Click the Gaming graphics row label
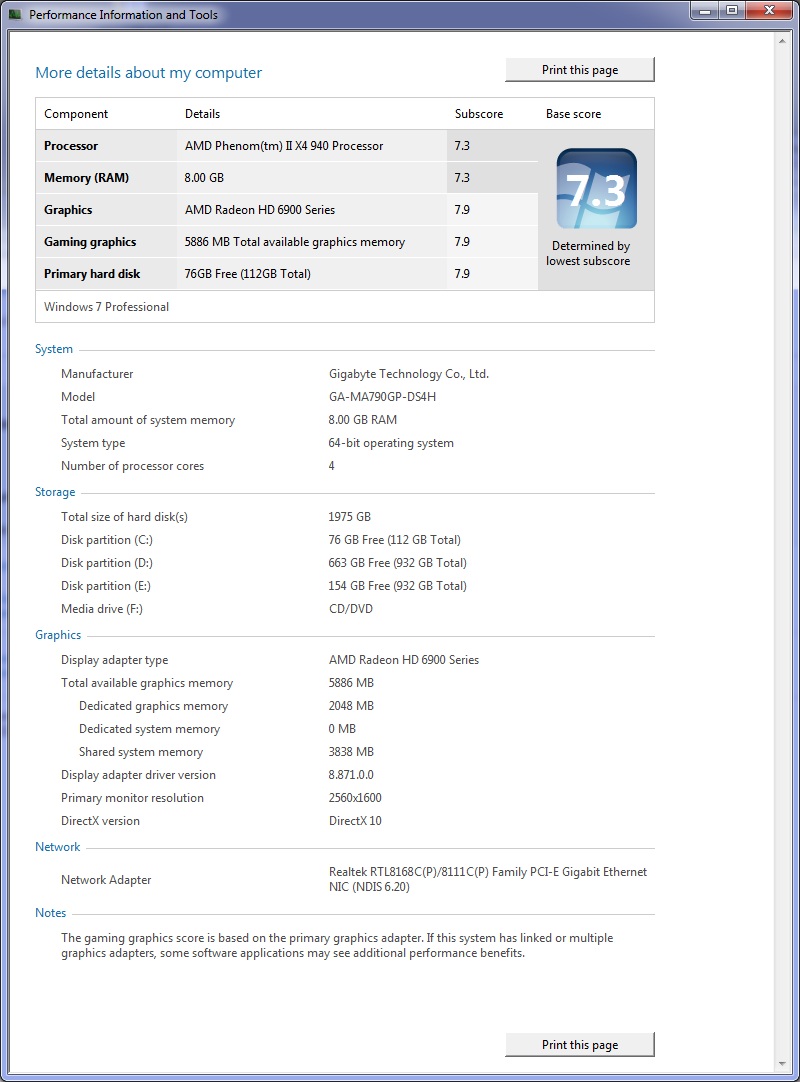800x1082 pixels. tap(90, 242)
